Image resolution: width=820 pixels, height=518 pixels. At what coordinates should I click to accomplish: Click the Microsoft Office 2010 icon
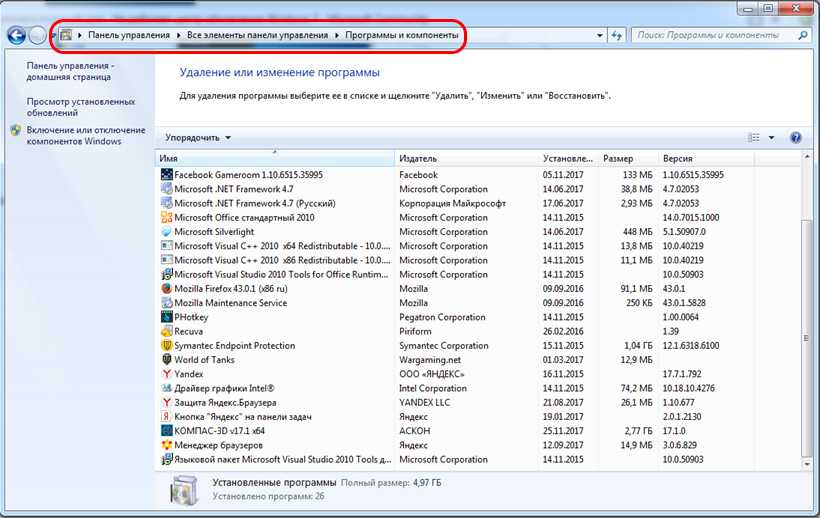[x=166, y=217]
